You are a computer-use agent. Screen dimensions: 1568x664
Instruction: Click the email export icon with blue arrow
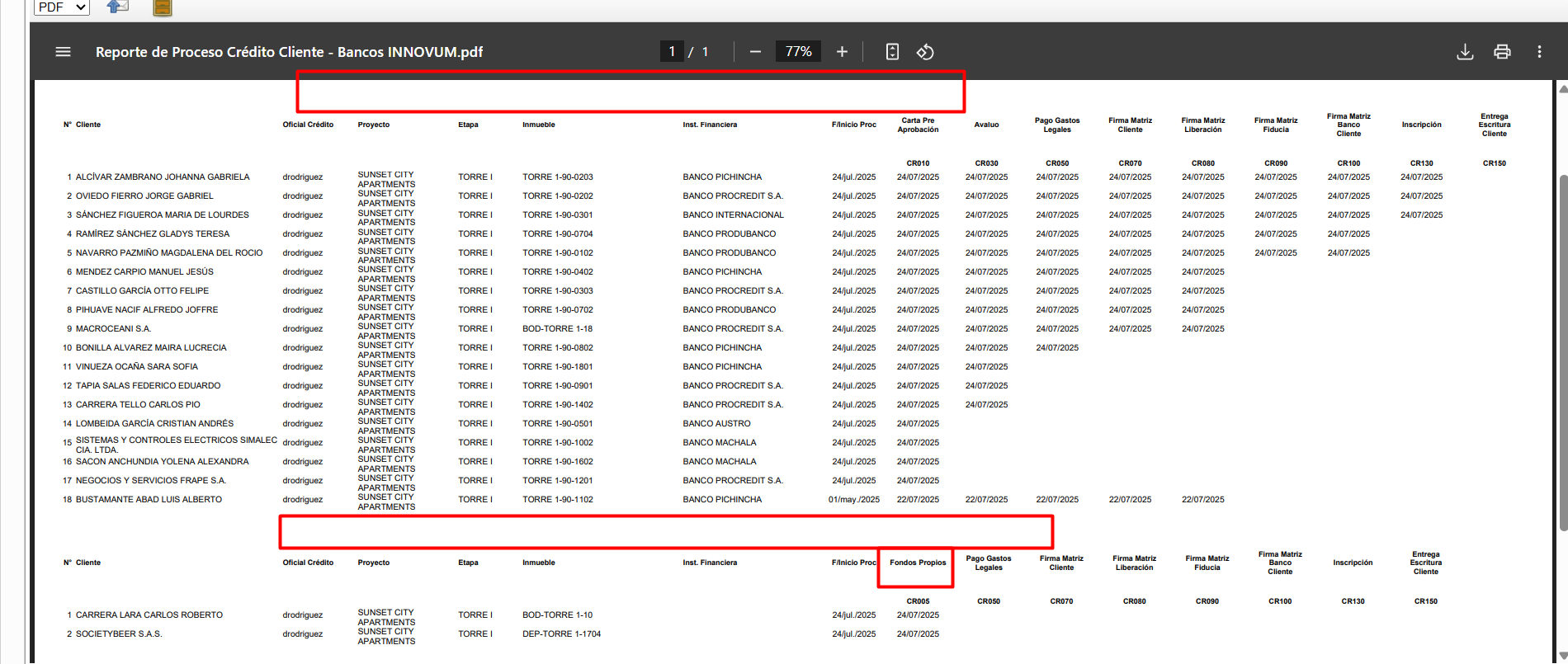coord(118,7)
